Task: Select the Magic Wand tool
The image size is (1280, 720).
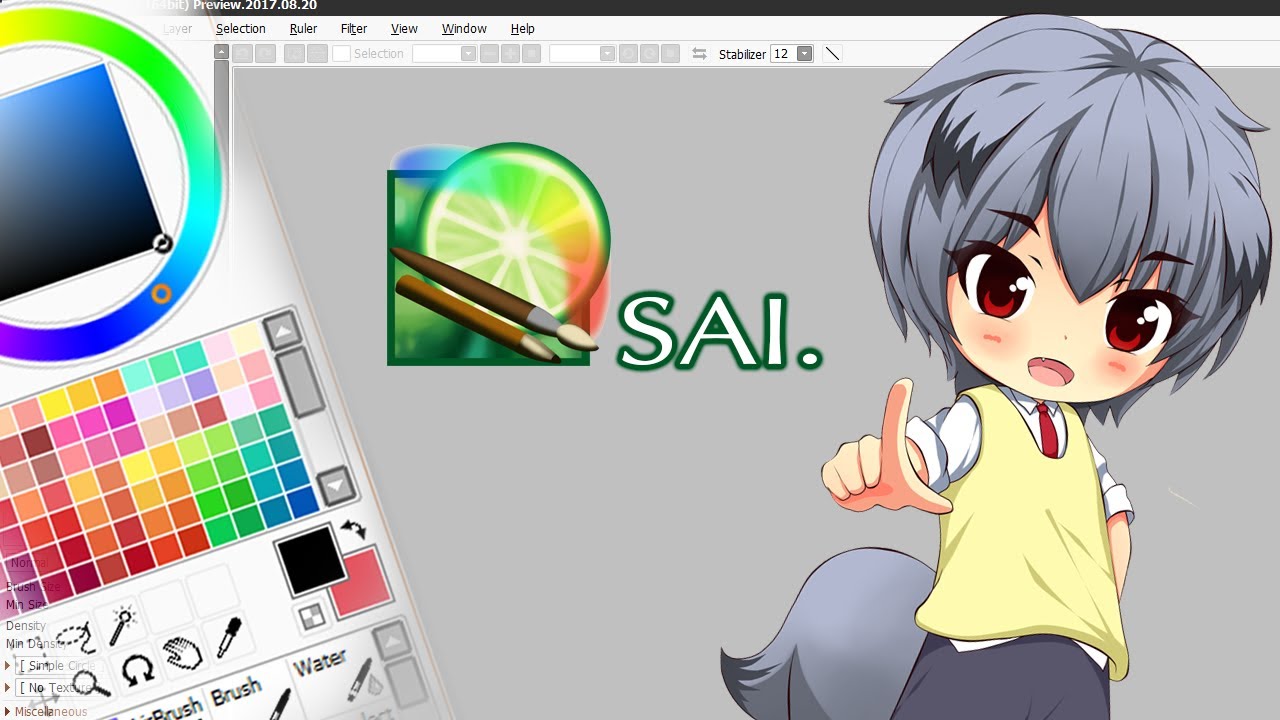Action: pyautogui.click(x=122, y=625)
